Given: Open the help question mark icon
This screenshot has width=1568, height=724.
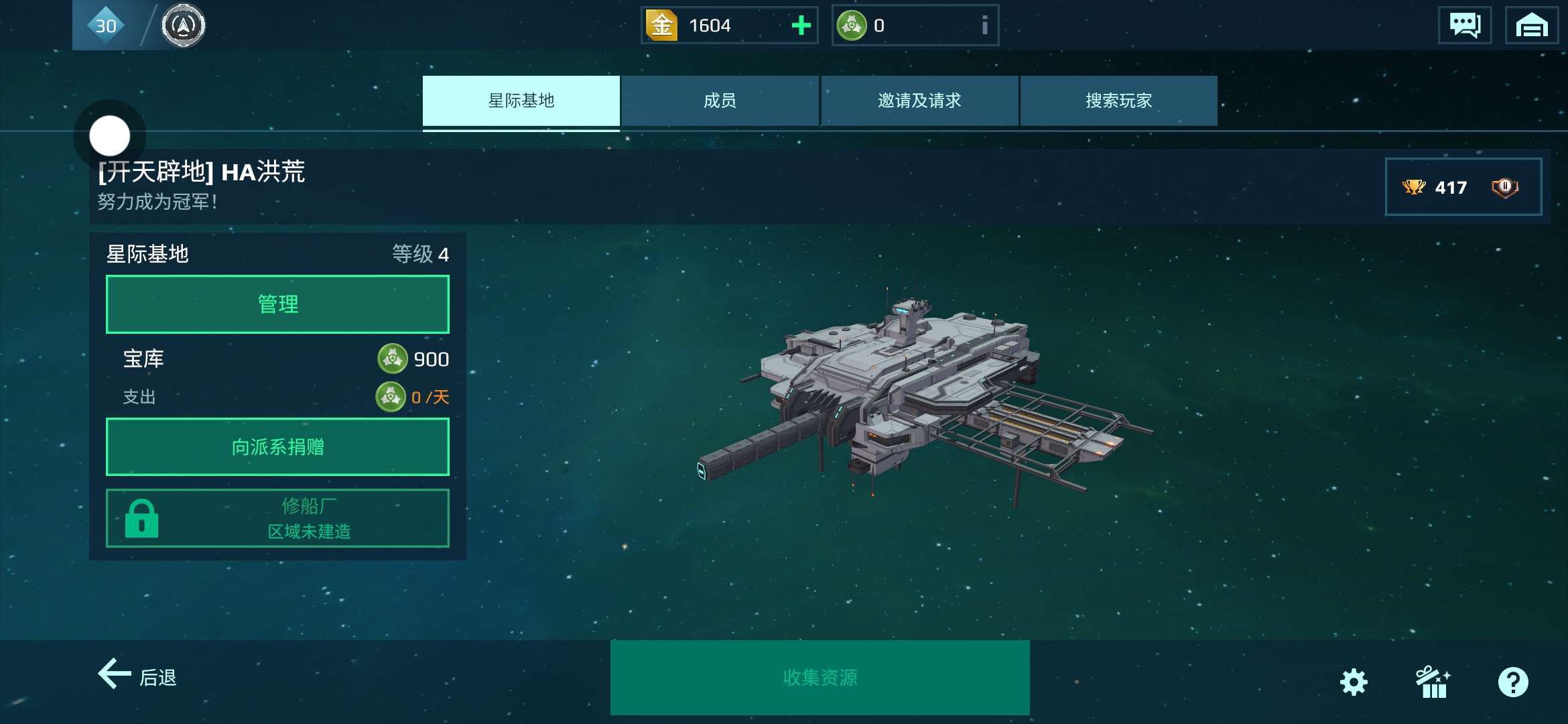Looking at the screenshot, I should pyautogui.click(x=1513, y=682).
